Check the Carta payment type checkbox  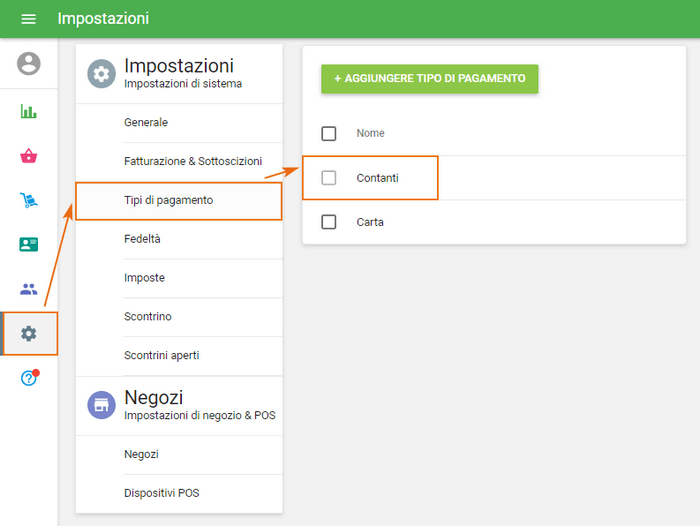(x=329, y=222)
